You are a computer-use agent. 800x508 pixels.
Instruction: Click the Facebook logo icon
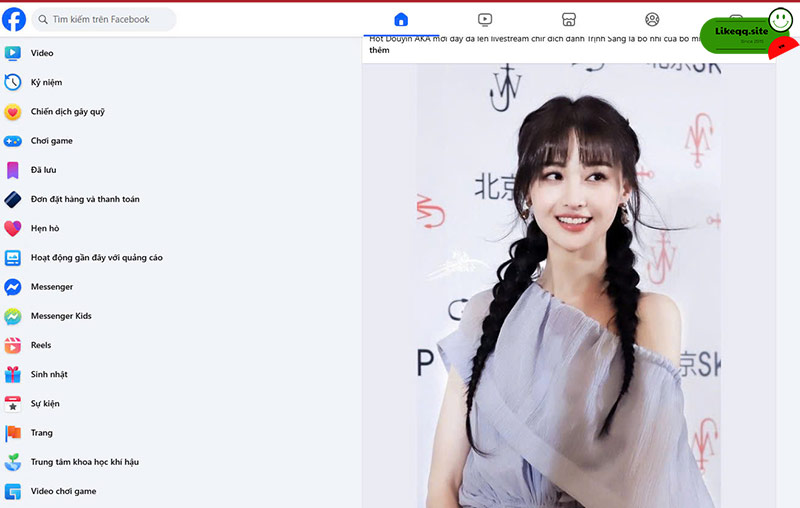(14, 19)
